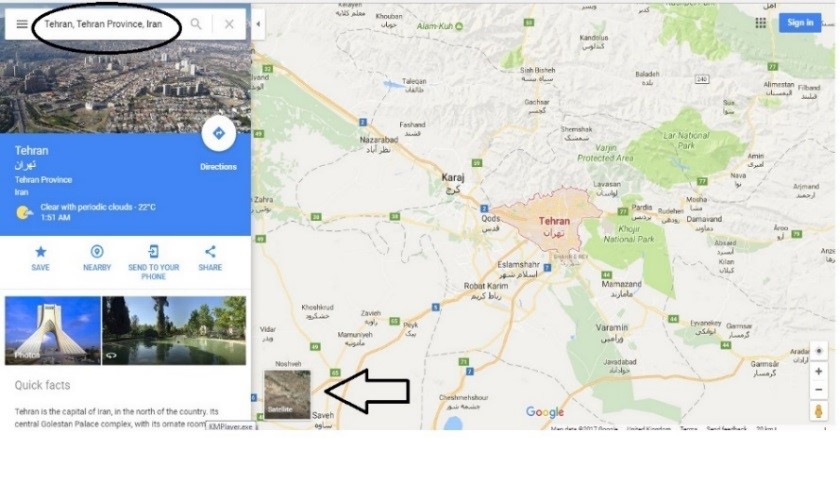Viewport: 840px width, 499px height.
Task: Clear the search with X icon
Action: (x=229, y=24)
